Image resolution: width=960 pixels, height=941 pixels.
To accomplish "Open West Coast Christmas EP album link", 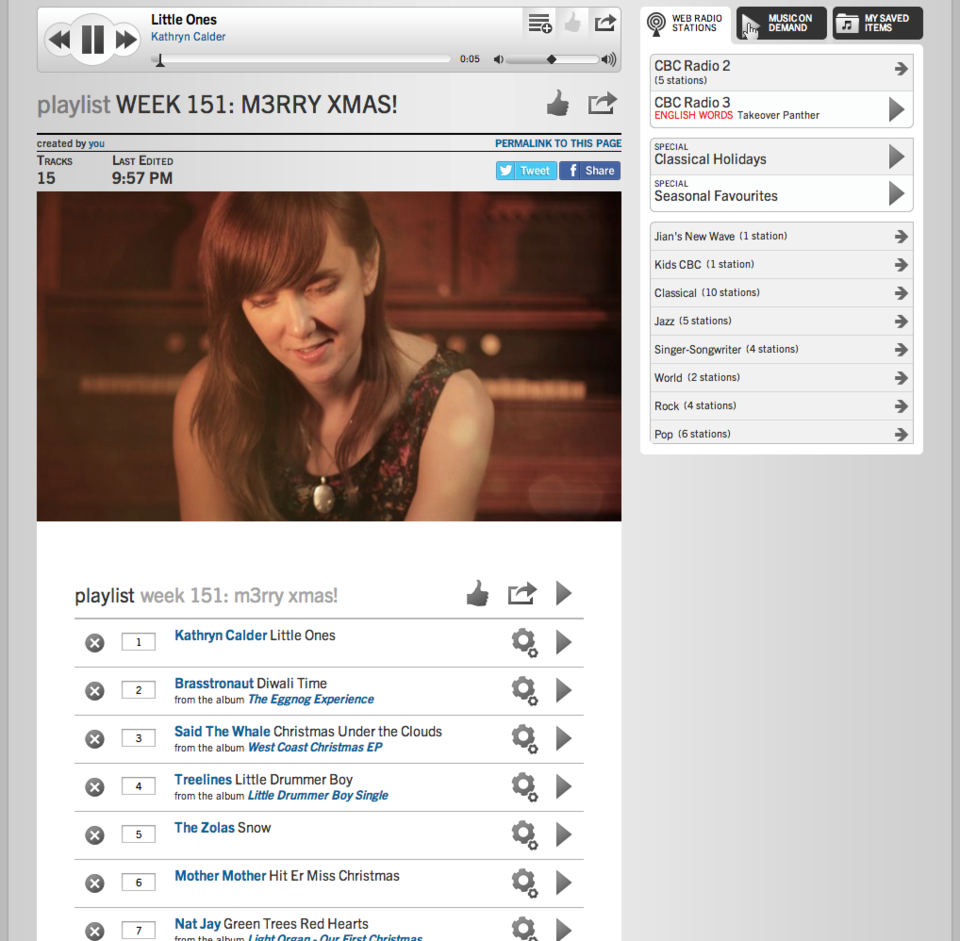I will click(315, 748).
